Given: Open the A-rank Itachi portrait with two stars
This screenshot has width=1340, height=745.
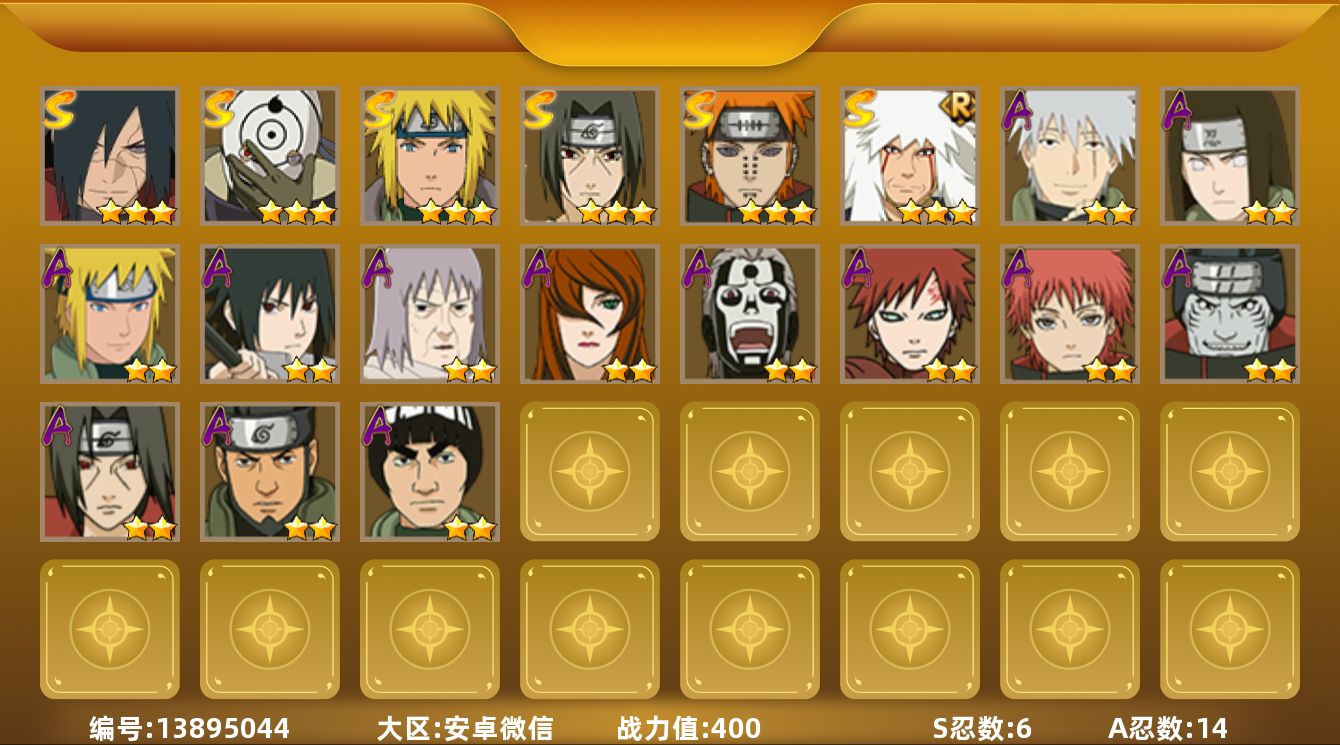Looking at the screenshot, I should point(110,472).
